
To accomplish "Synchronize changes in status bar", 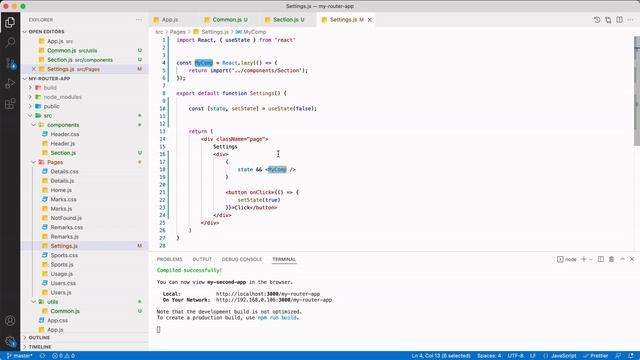I will click(x=42, y=356).
